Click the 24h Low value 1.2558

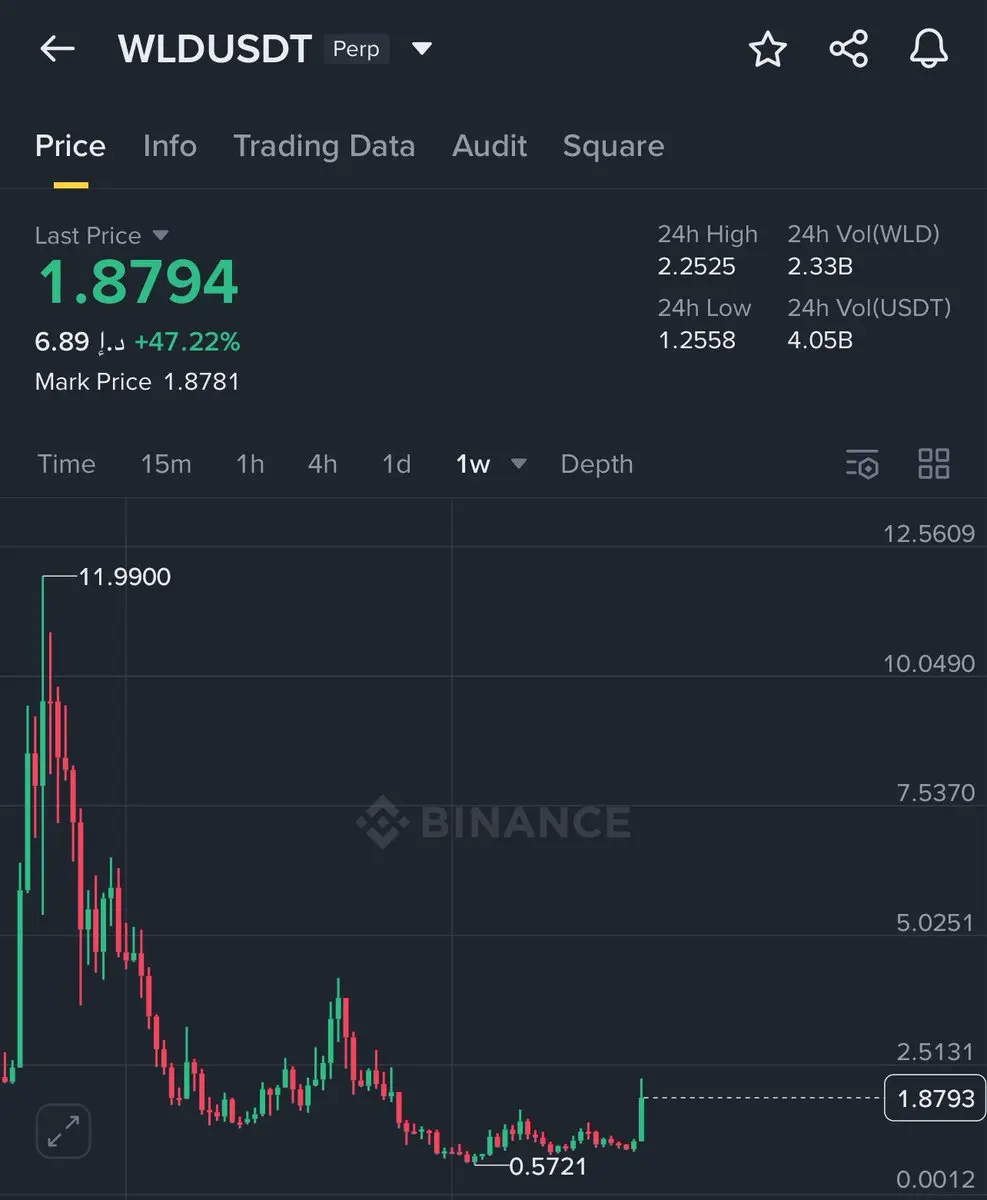pyautogui.click(x=697, y=340)
